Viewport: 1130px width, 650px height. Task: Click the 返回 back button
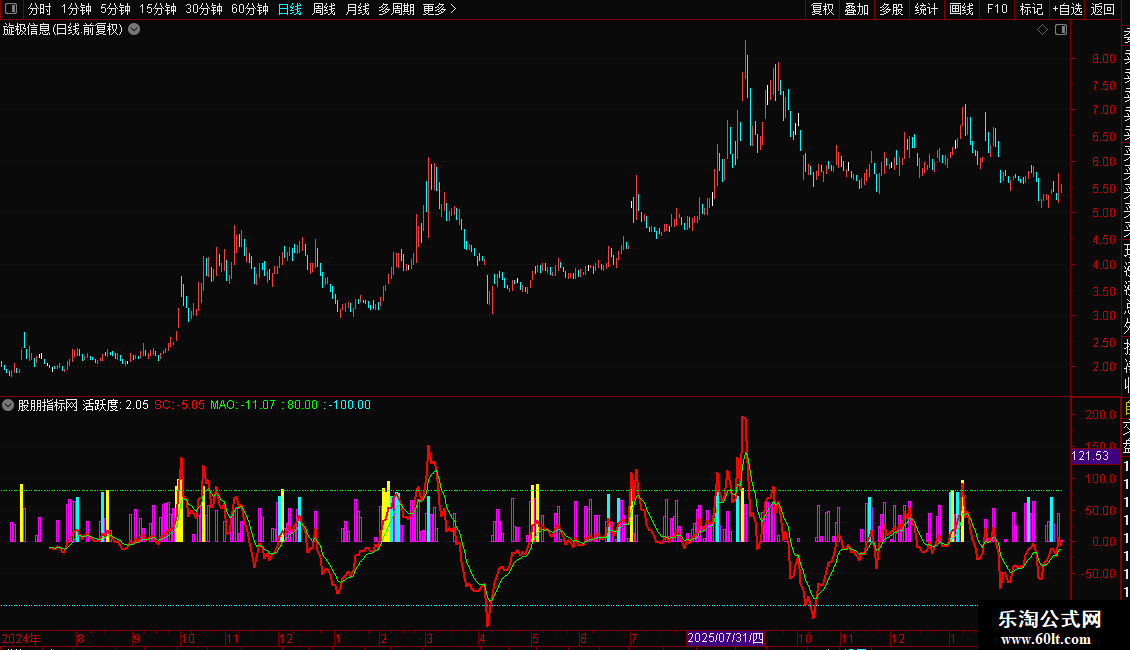pyautogui.click(x=1103, y=9)
